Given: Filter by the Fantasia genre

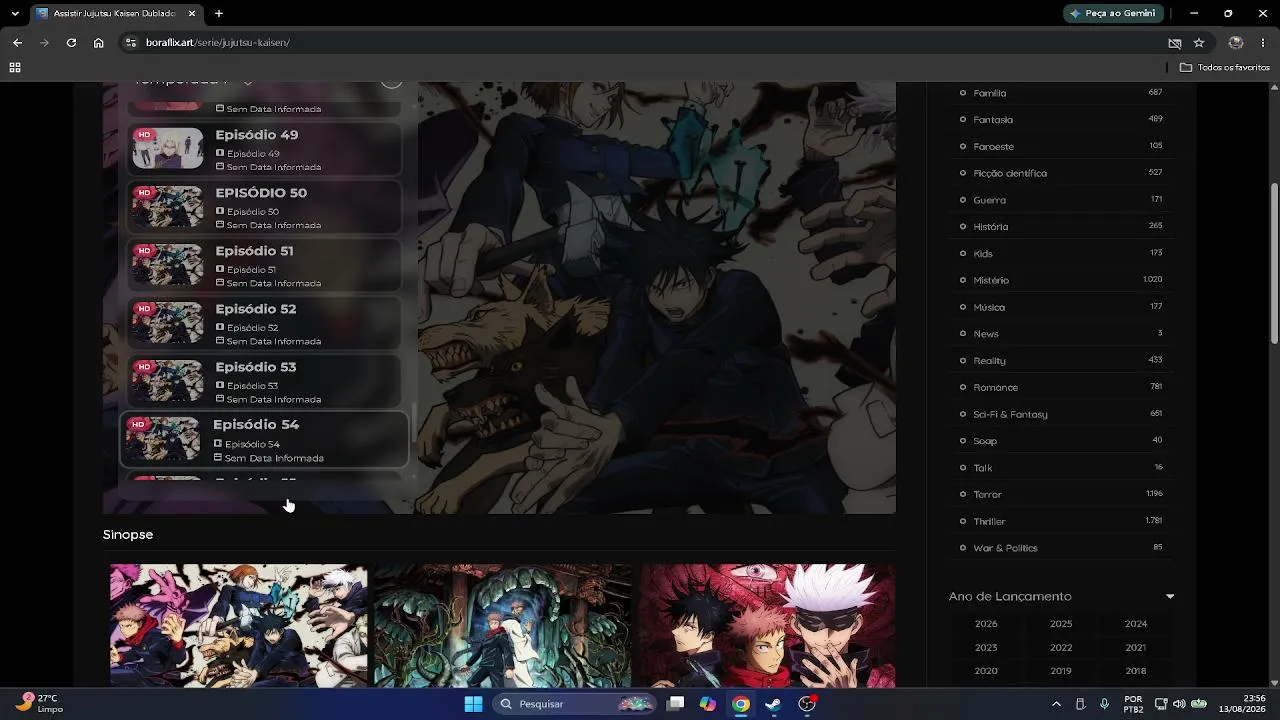Looking at the screenshot, I should coord(993,120).
